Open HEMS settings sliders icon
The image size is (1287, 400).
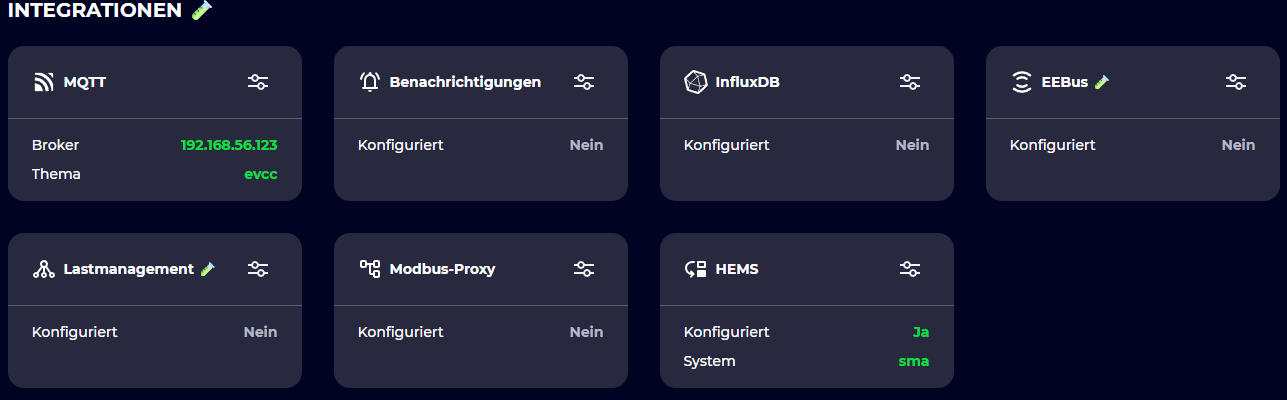coord(910,269)
